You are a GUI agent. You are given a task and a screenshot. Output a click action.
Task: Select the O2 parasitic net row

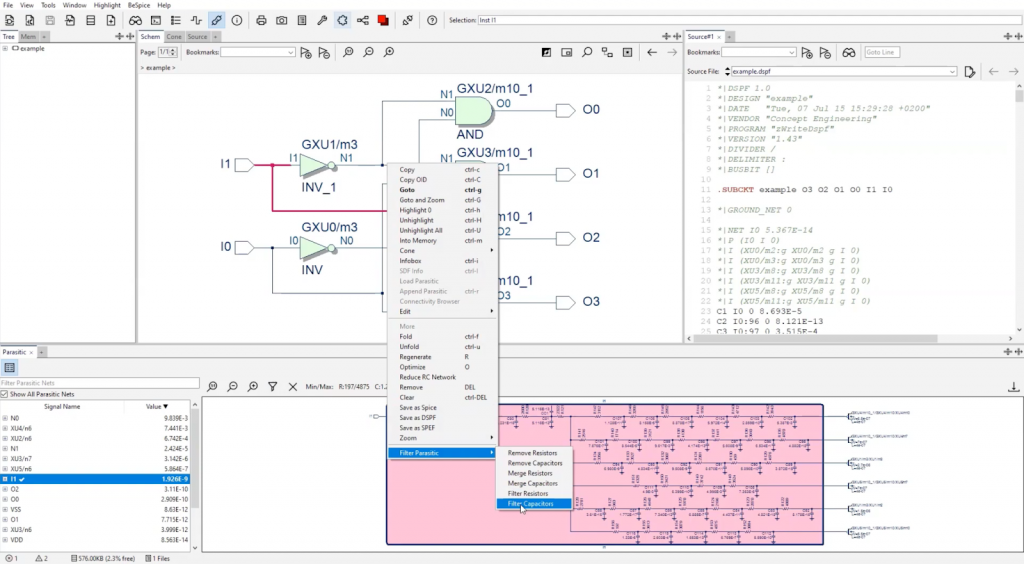(x=95, y=489)
